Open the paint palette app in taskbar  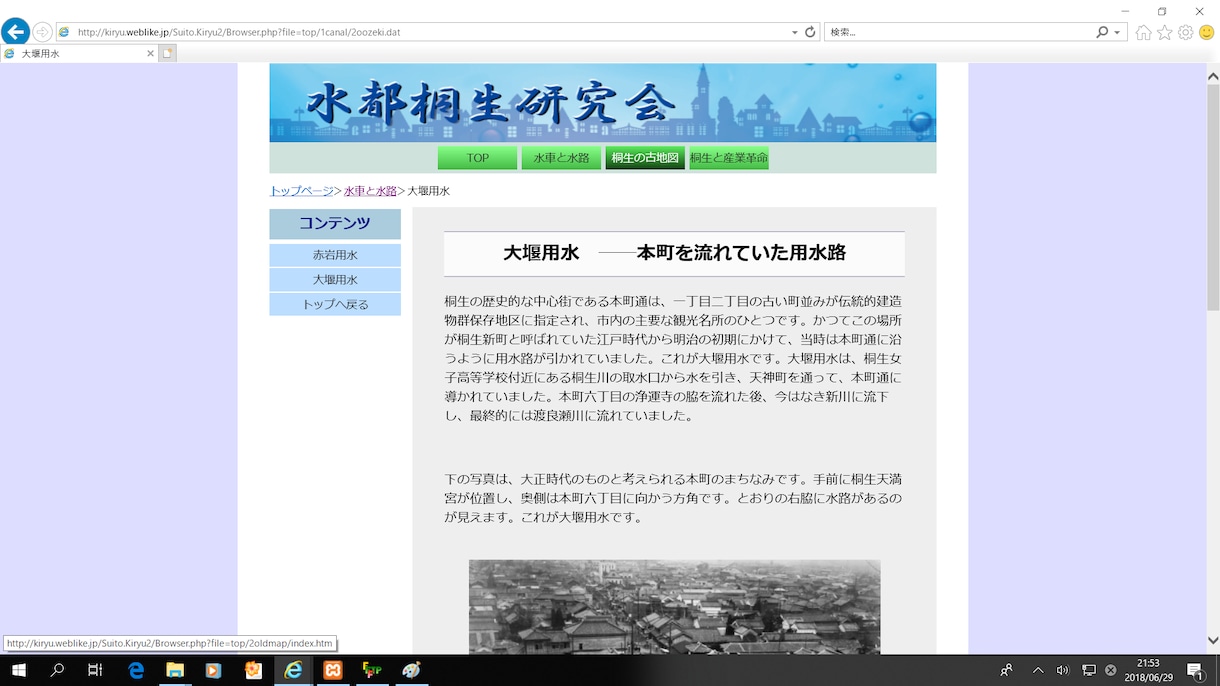point(411,670)
